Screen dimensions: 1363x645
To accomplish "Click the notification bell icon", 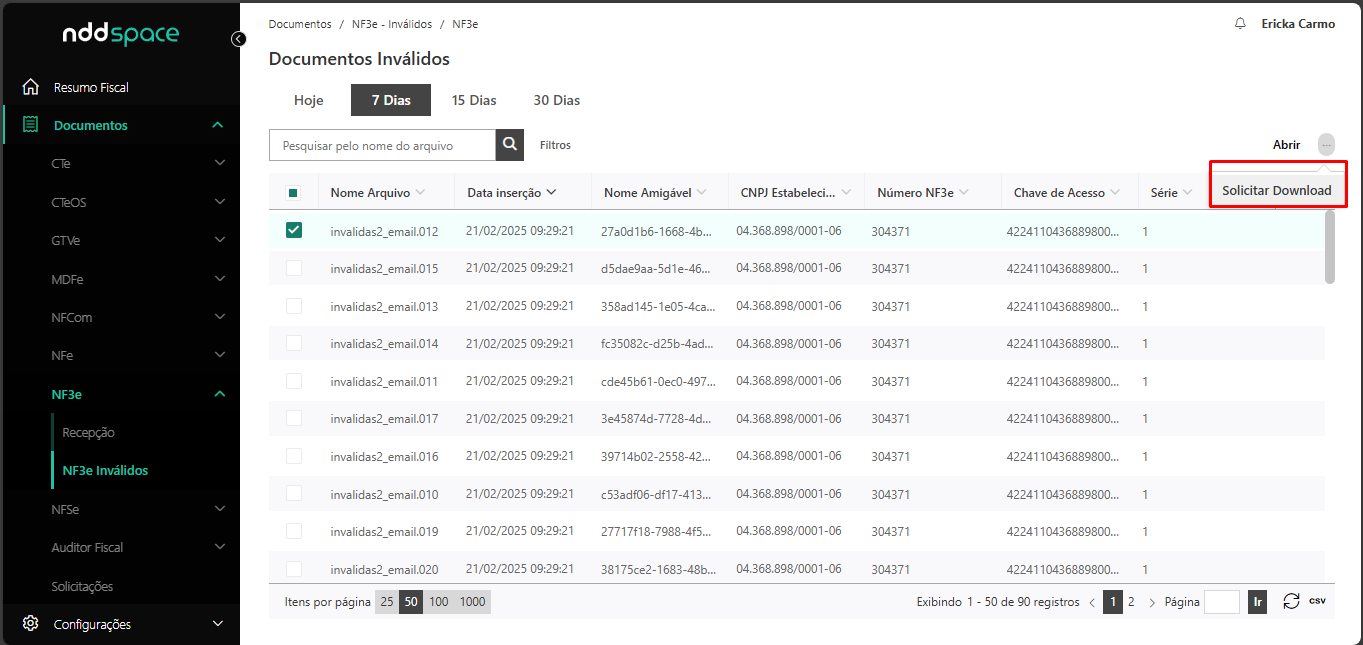I will (x=1240, y=24).
